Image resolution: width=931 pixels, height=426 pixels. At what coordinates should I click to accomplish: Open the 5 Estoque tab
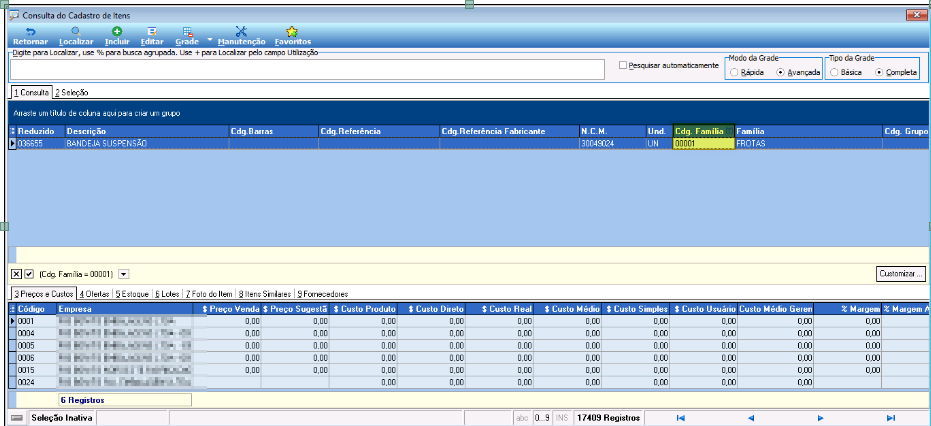click(x=132, y=294)
